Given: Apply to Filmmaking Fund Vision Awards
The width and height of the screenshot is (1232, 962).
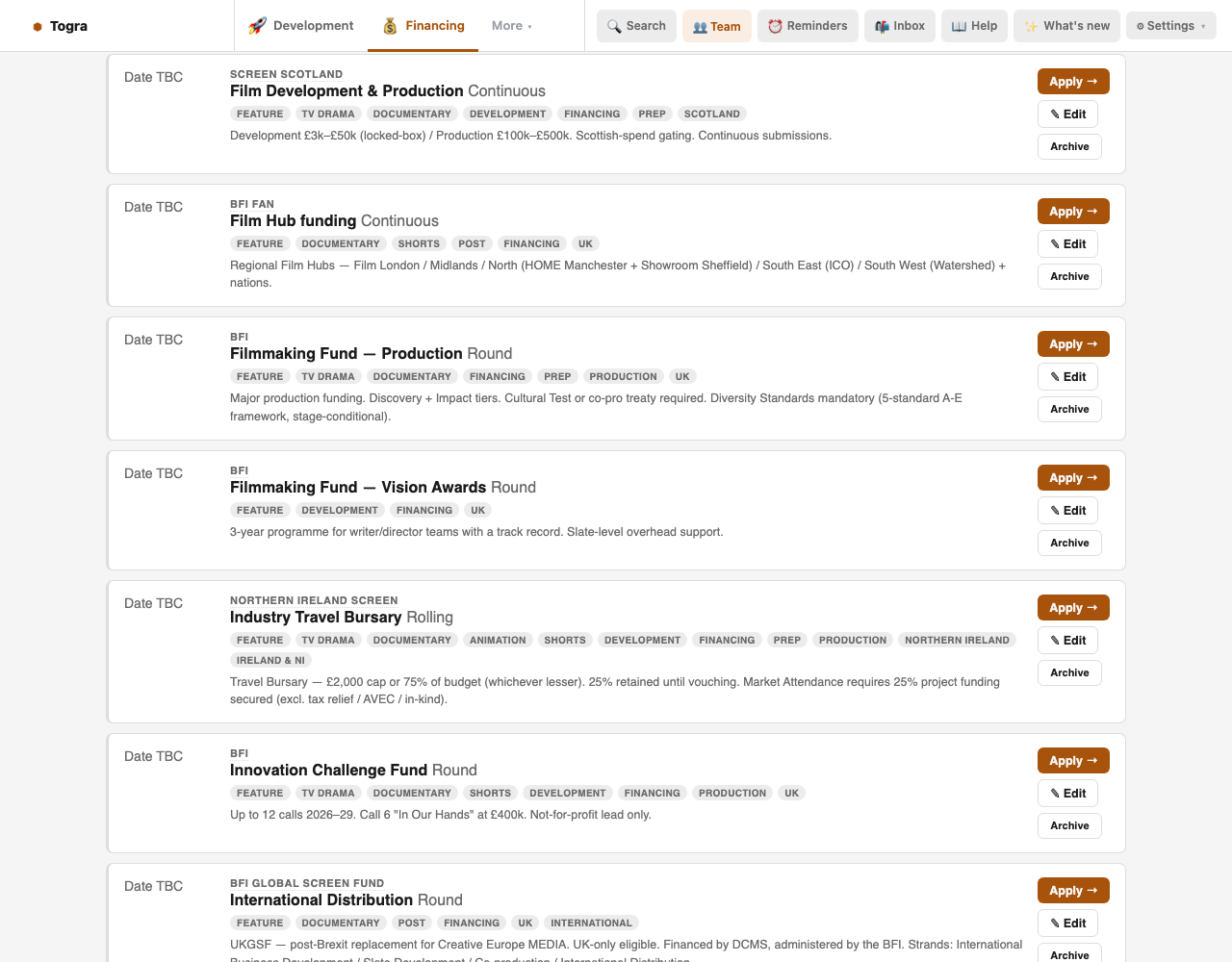Looking at the screenshot, I should 1073,478.
